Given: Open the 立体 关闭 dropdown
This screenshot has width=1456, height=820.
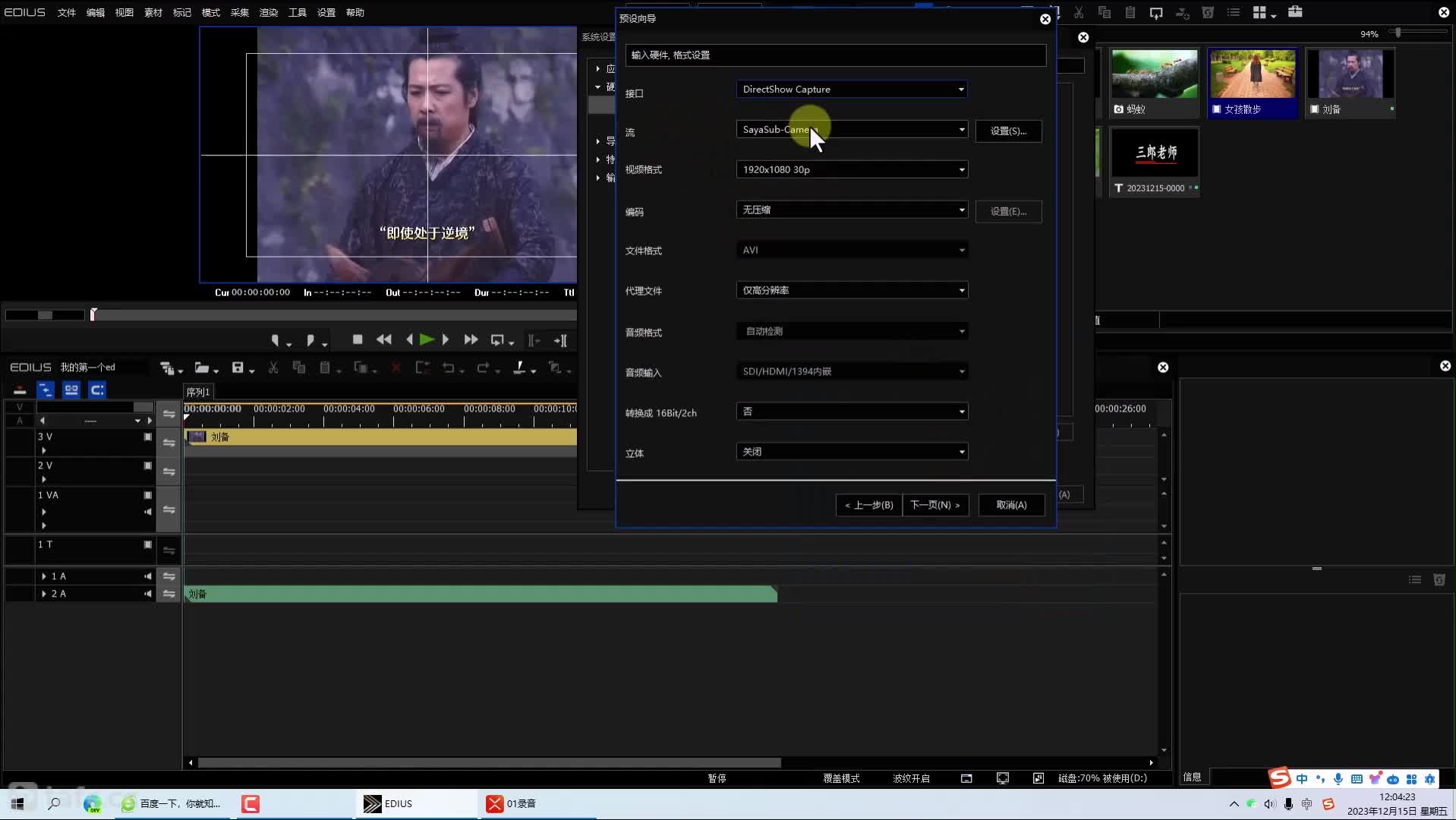Looking at the screenshot, I should coord(852,452).
